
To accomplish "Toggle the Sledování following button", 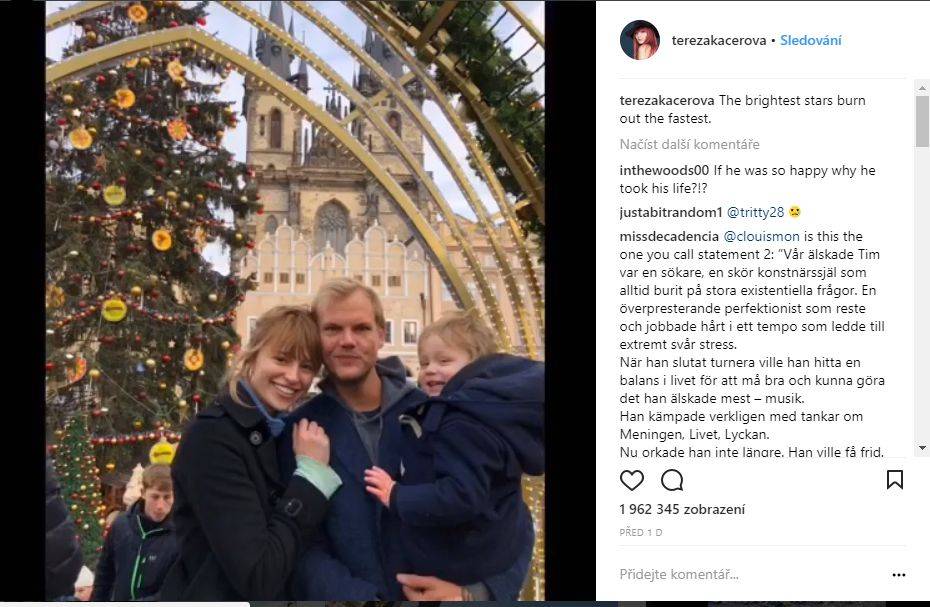I will (x=811, y=41).
